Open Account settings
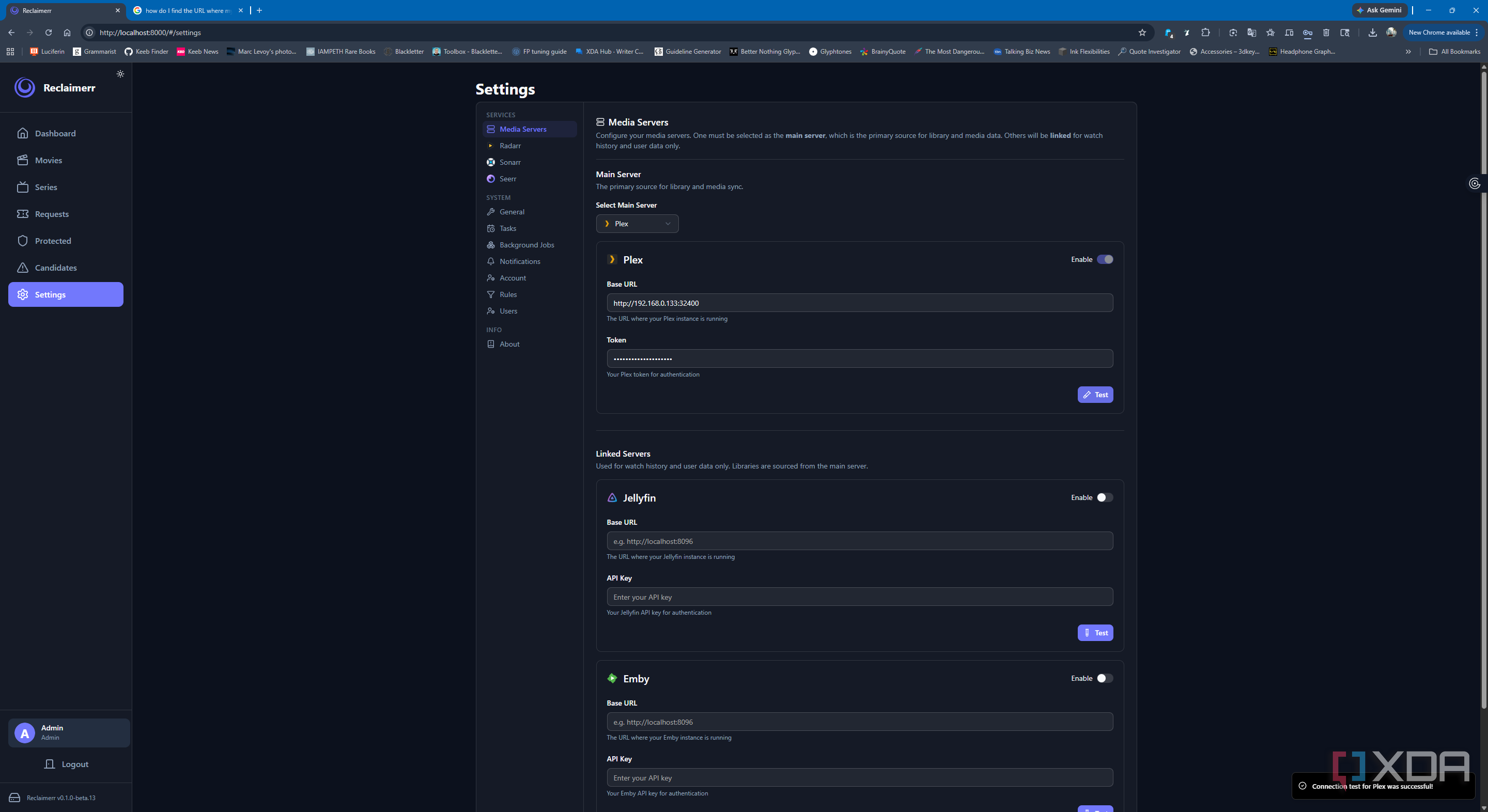Screen dimensions: 1488x812 tap(529, 278)
